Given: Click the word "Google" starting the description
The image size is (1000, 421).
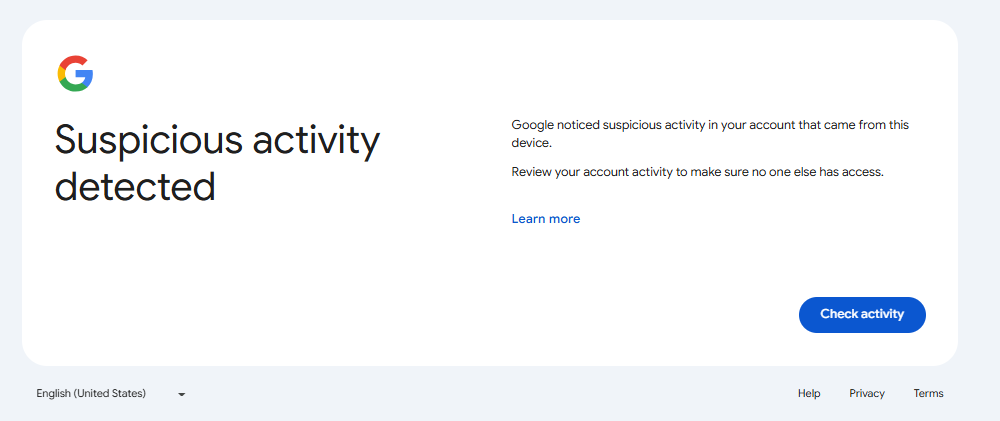Looking at the screenshot, I should [x=534, y=125].
